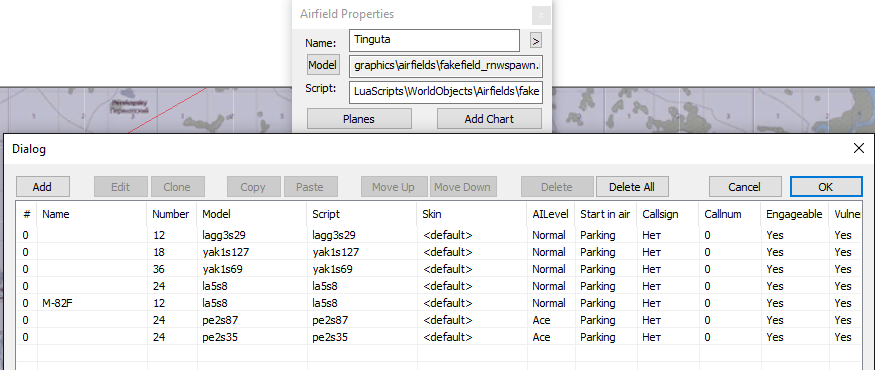
Task: Click the Number column header
Action: click(172, 214)
